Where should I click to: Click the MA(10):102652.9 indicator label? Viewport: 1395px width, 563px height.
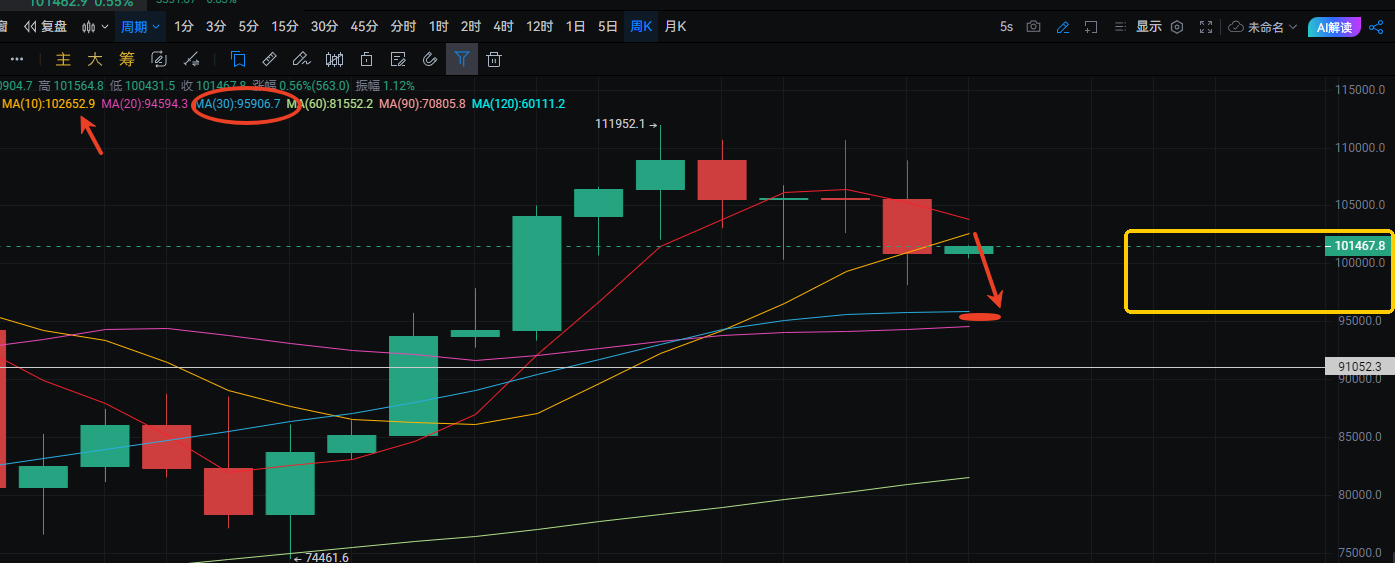[x=48, y=104]
